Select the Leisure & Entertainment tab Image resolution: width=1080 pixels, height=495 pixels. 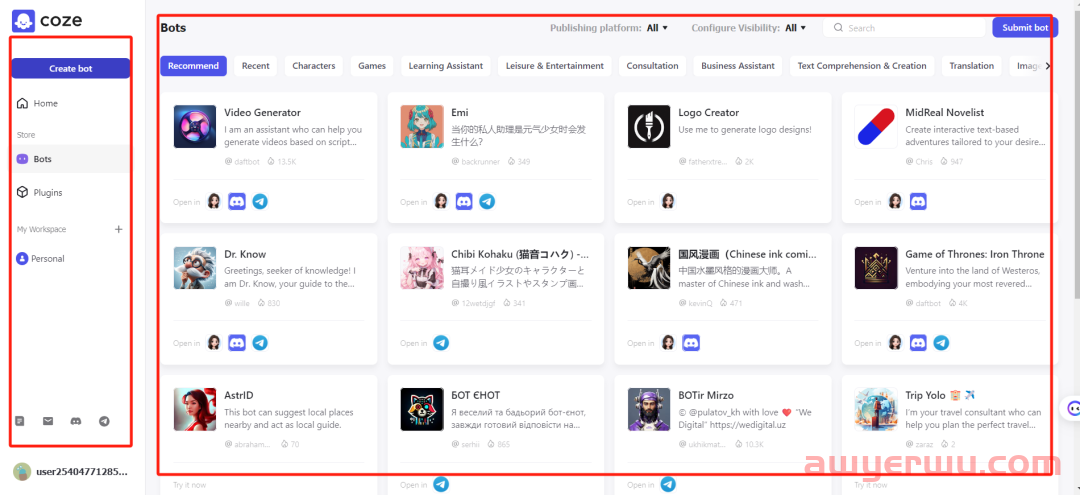click(x=554, y=66)
